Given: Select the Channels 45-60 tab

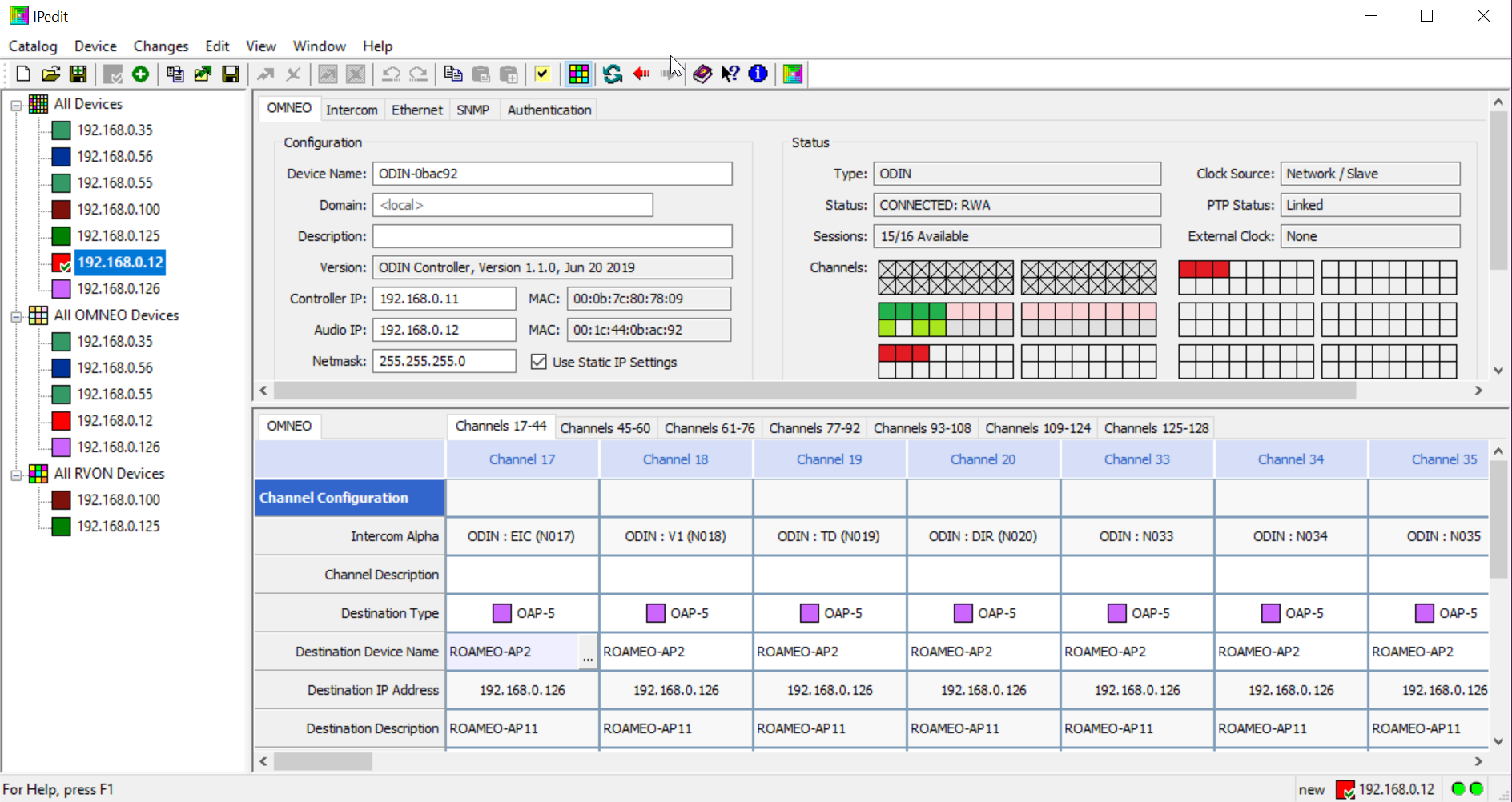Looking at the screenshot, I should point(605,428).
